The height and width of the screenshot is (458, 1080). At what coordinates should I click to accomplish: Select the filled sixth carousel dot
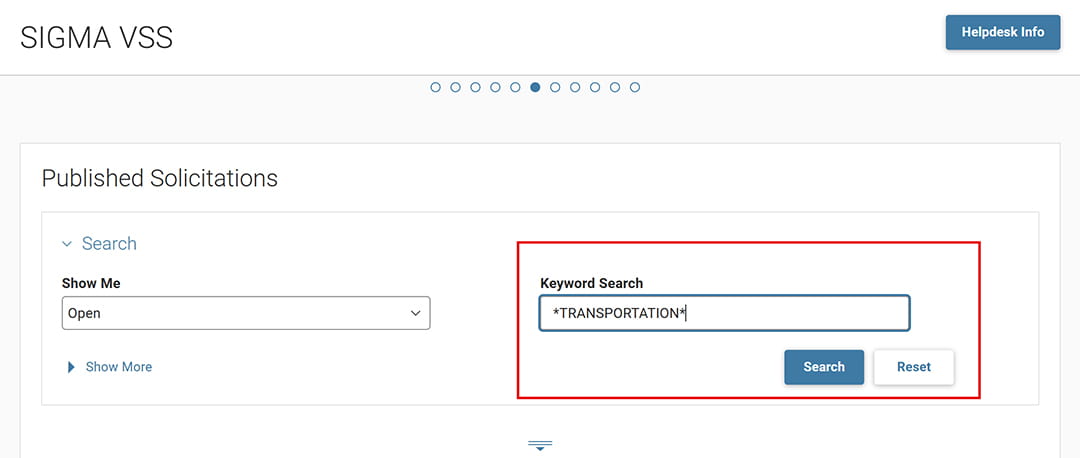coord(535,87)
